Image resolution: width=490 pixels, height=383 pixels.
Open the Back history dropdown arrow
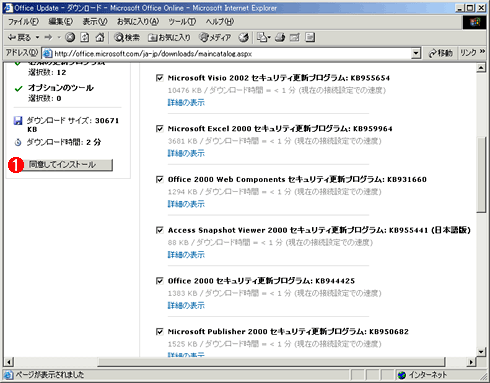point(37,37)
